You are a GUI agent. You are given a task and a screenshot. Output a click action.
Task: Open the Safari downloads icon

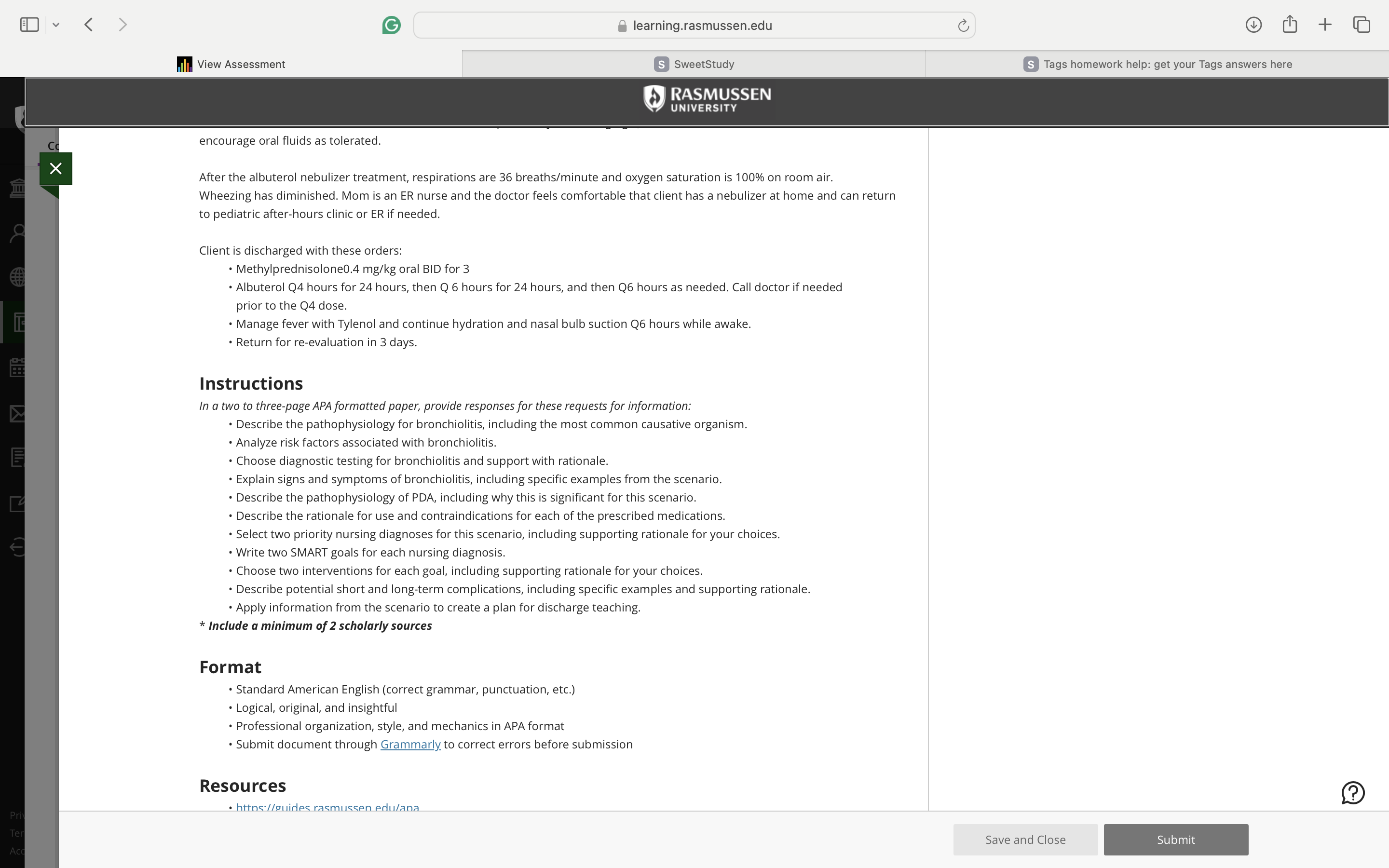[x=1253, y=25]
